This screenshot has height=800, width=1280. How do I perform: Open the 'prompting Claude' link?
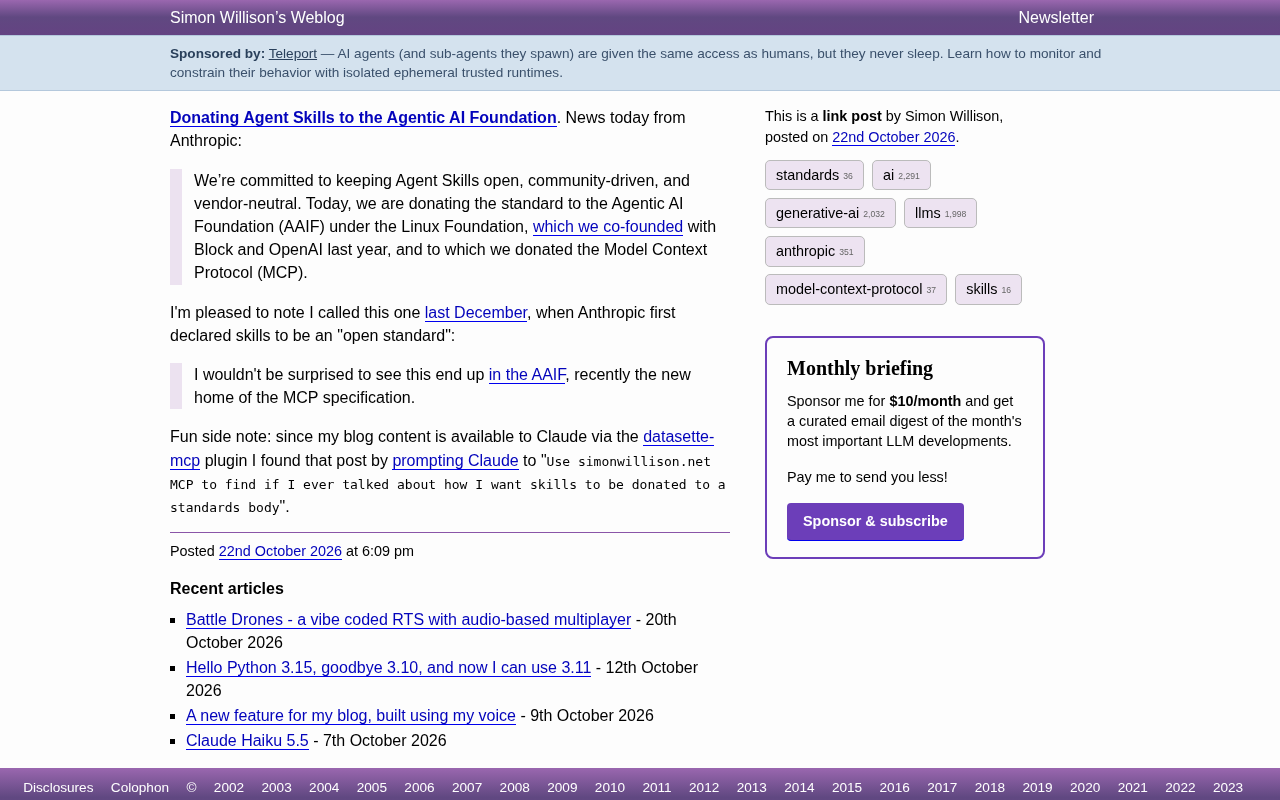(455, 461)
